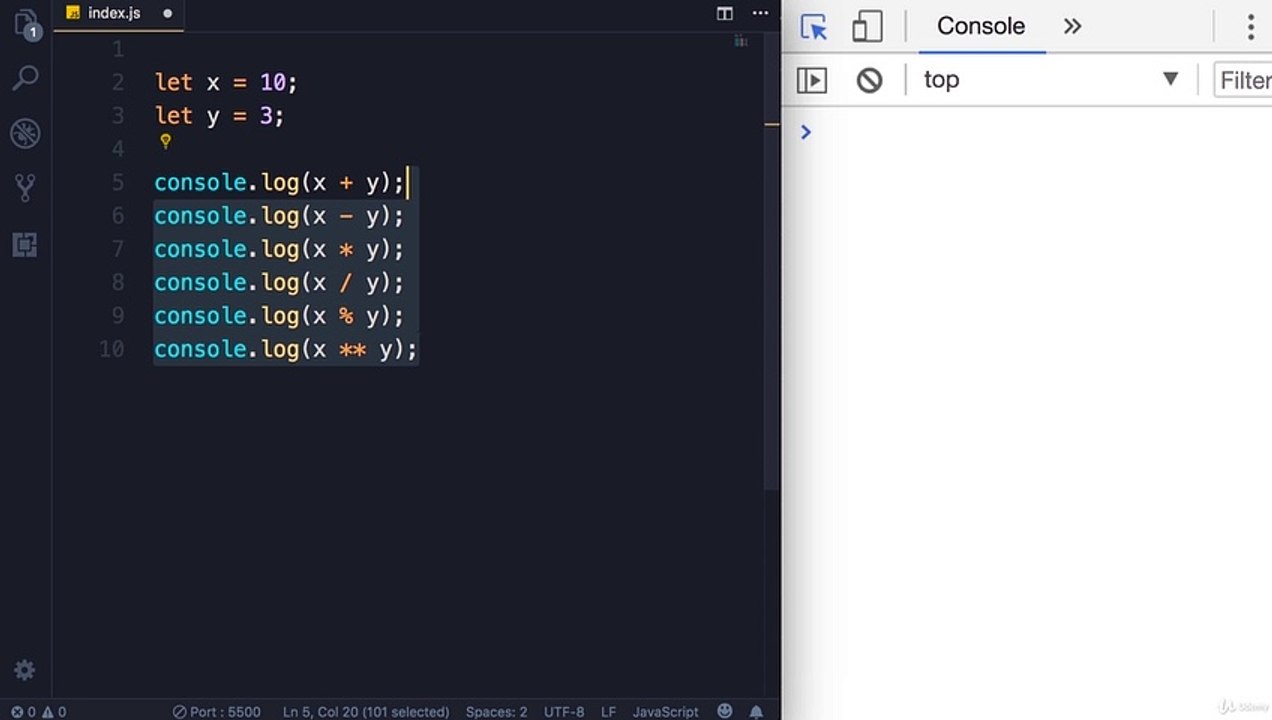Toggle the DevTools device toolbar icon

pyautogui.click(x=867, y=26)
